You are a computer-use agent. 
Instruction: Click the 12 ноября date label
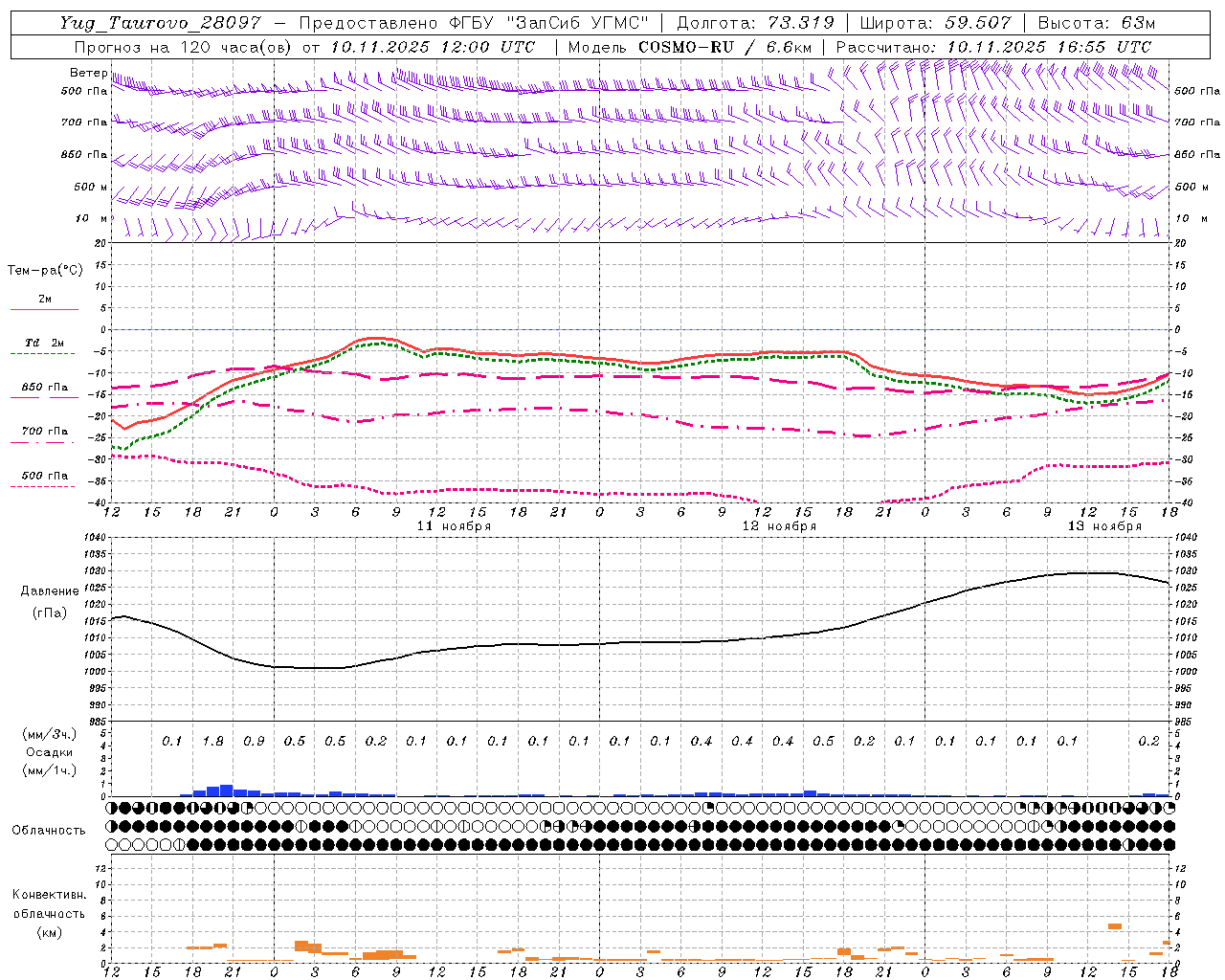tap(779, 526)
